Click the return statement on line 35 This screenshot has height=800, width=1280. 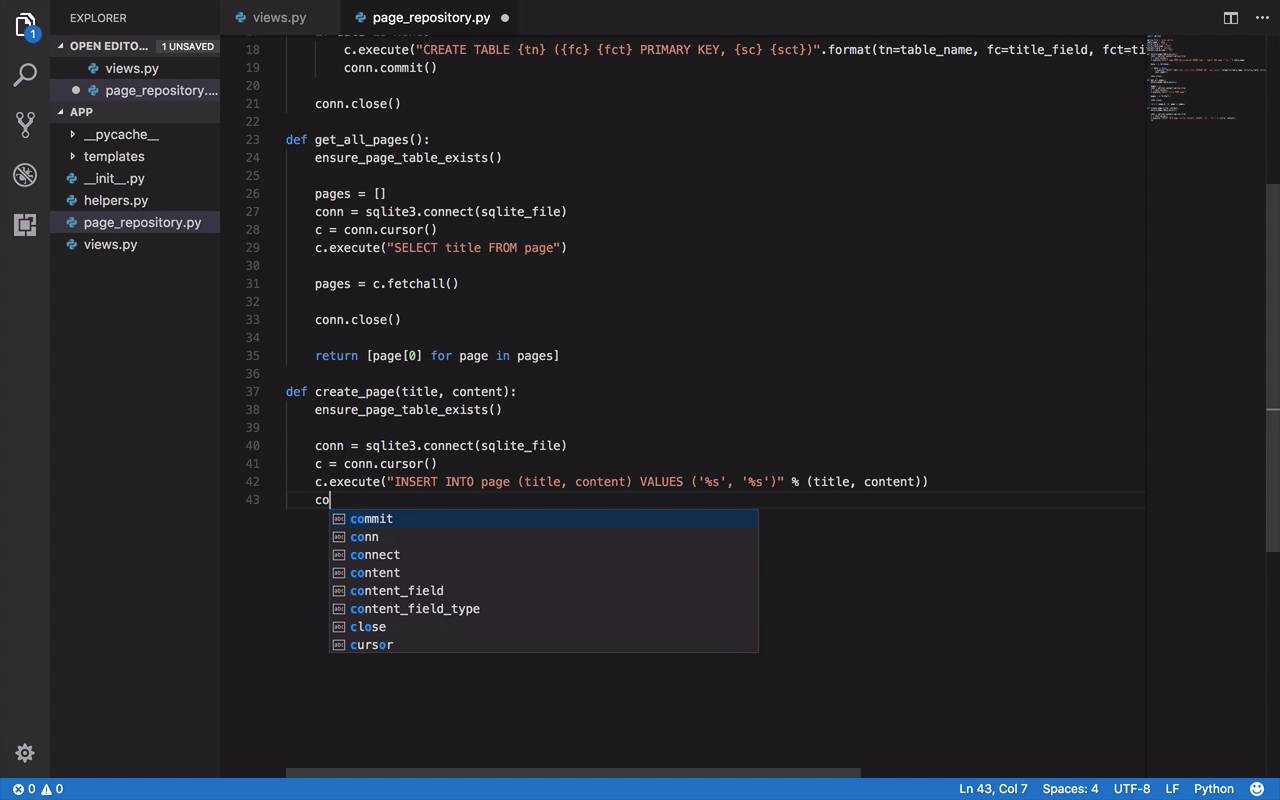(x=437, y=356)
